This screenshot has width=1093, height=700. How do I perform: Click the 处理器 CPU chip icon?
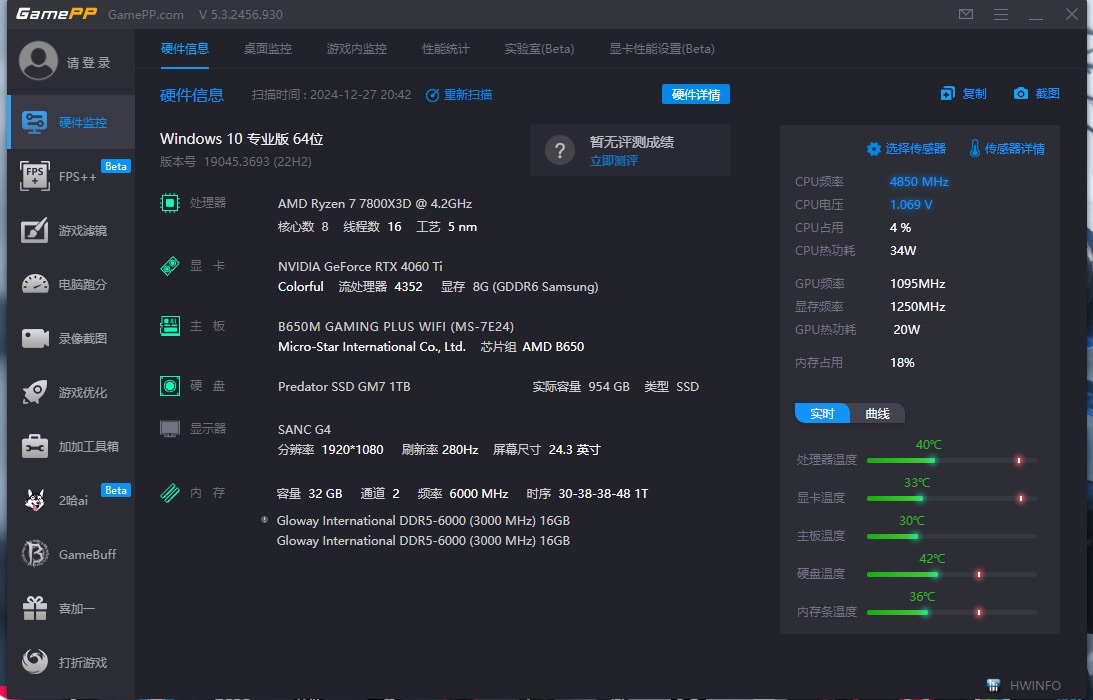(x=169, y=203)
